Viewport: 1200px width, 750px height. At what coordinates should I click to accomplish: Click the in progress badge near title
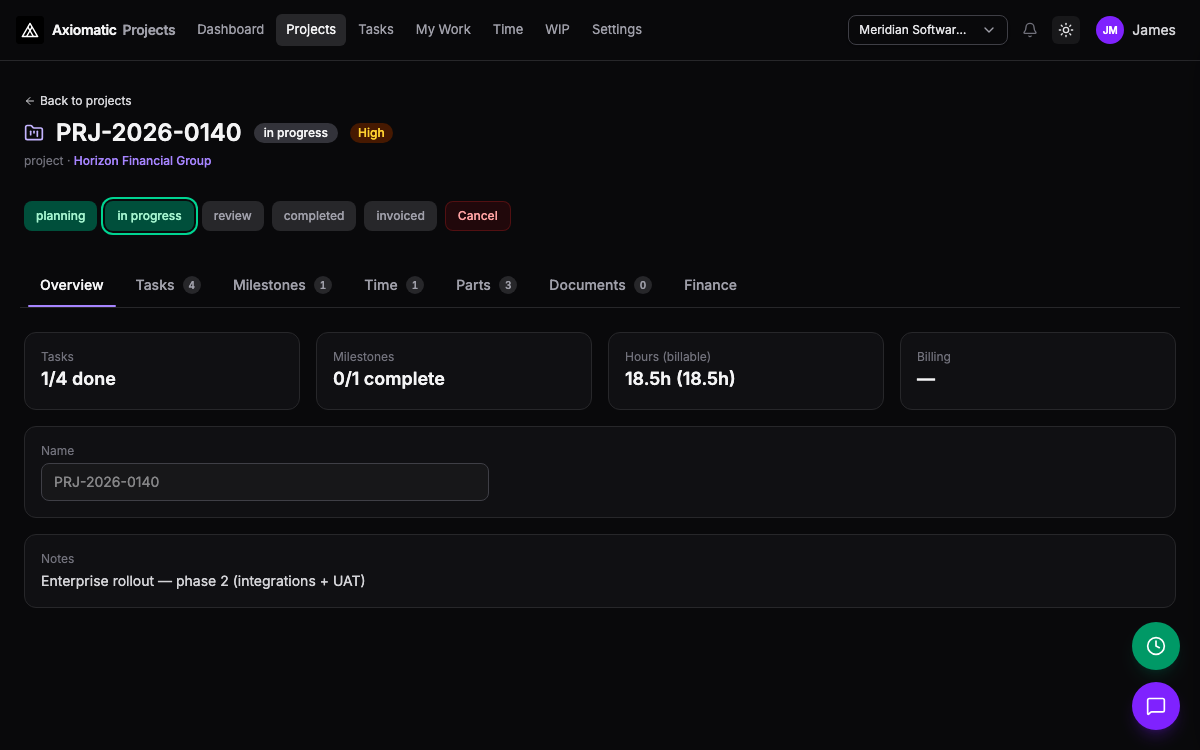pos(296,133)
